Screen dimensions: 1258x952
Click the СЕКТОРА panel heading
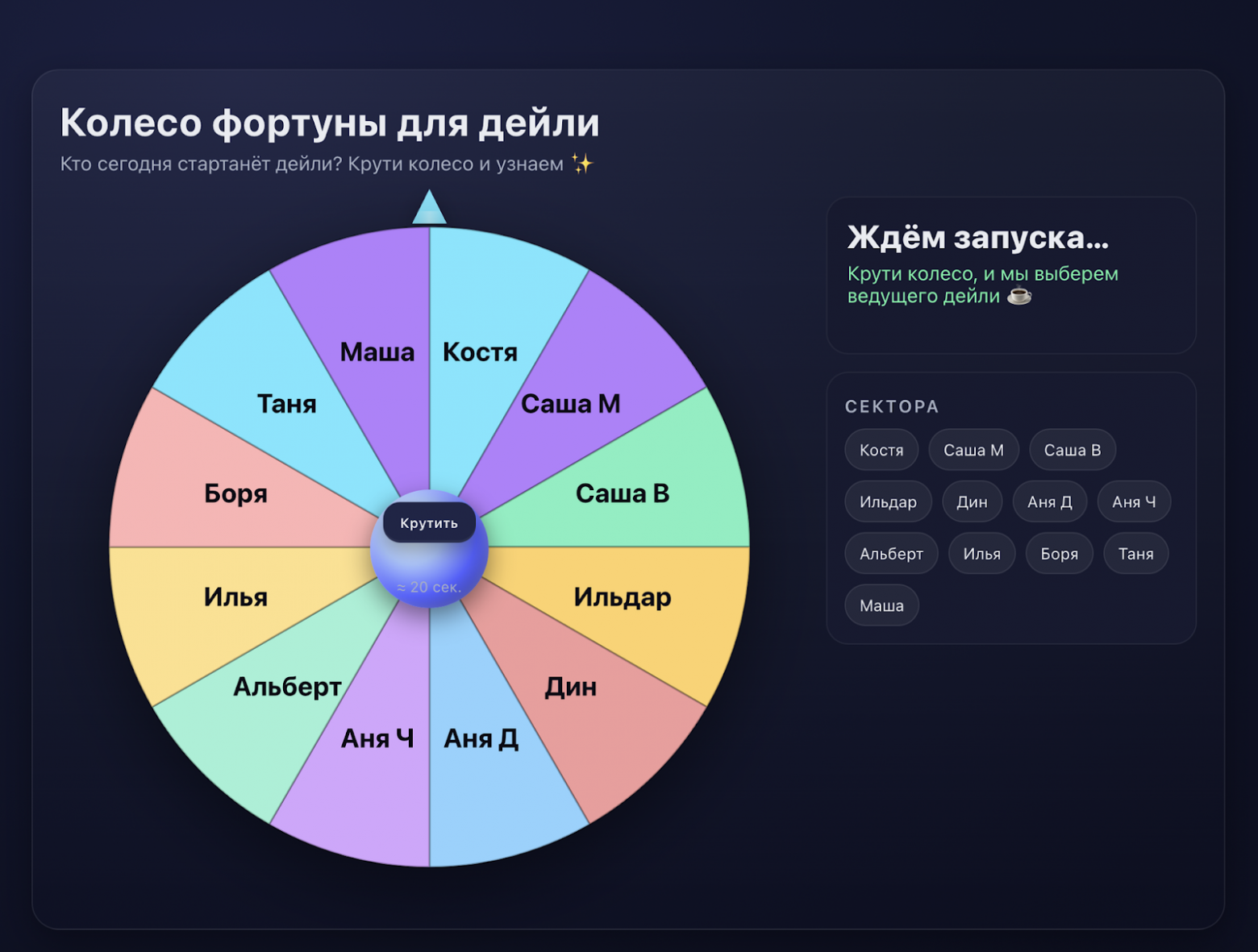point(892,407)
